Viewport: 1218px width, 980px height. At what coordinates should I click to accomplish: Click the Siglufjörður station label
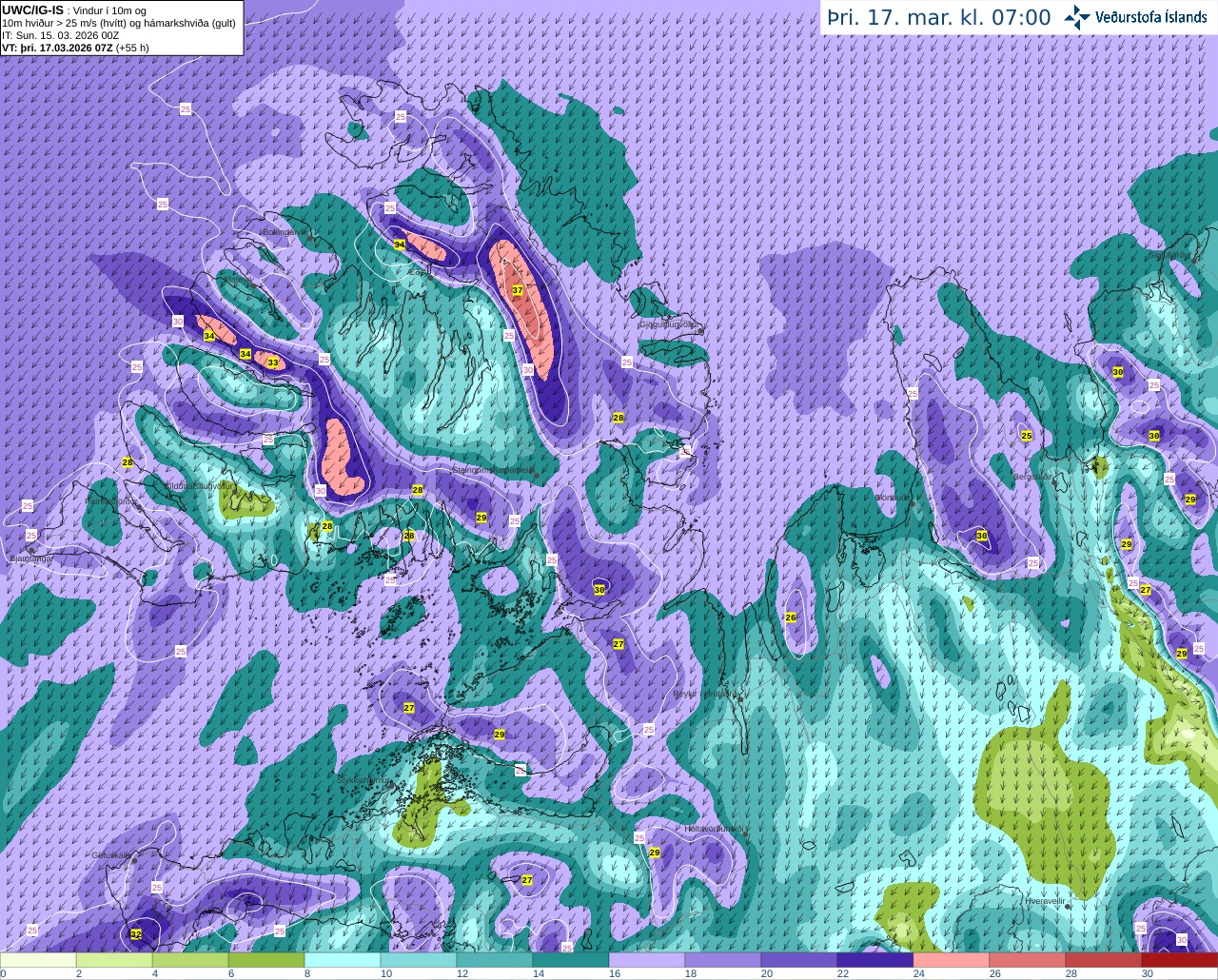[1169, 255]
